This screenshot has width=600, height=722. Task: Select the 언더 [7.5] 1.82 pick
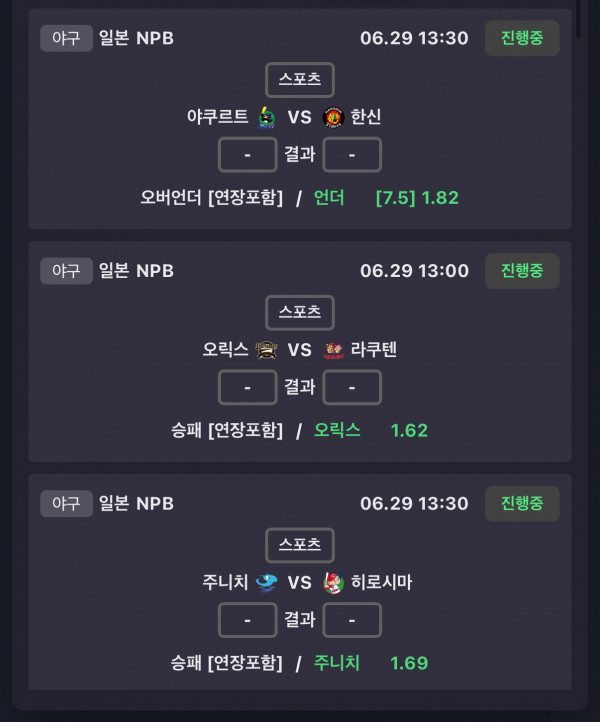(x=386, y=198)
